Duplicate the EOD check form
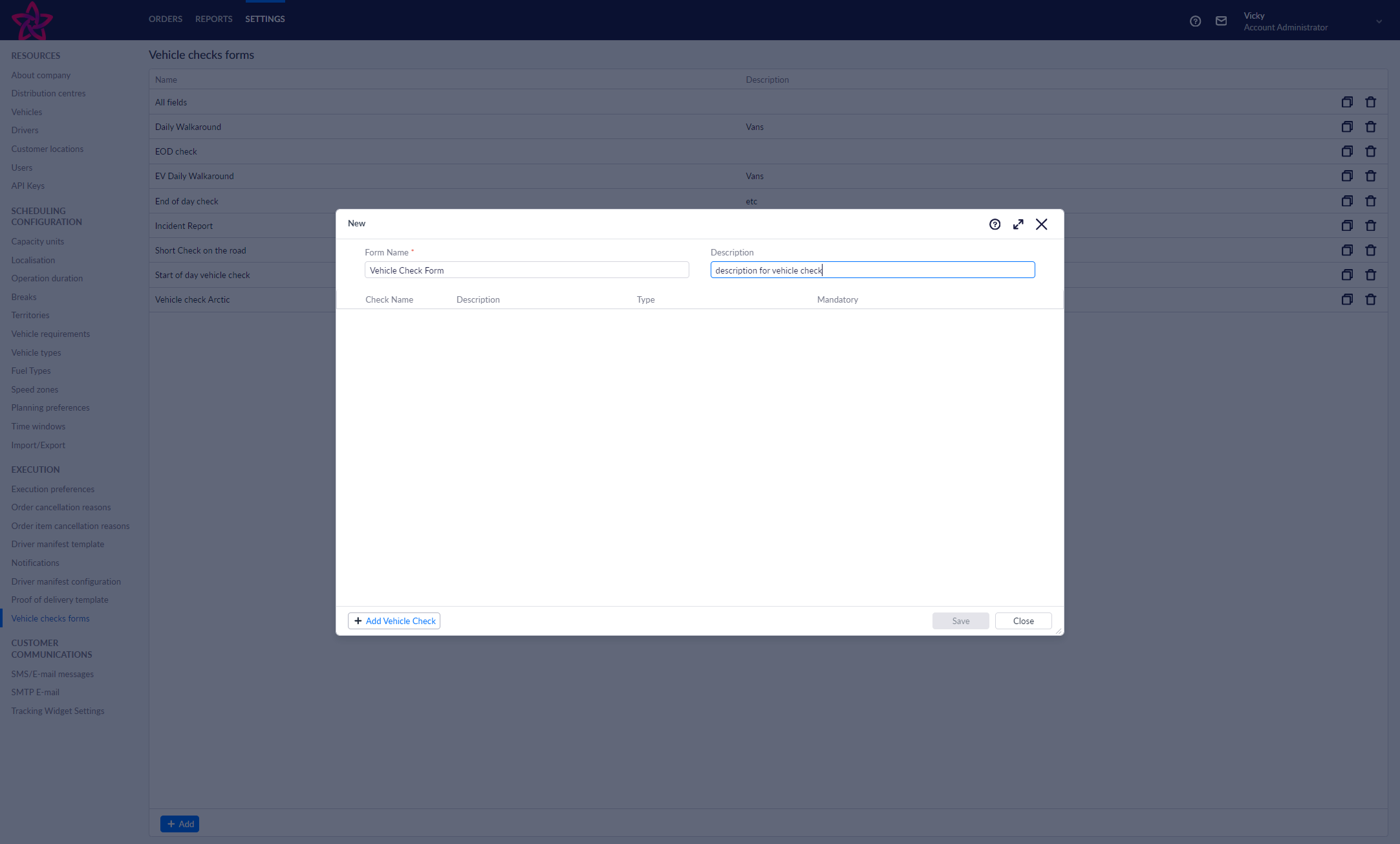The width and height of the screenshot is (1400, 844). click(x=1347, y=151)
